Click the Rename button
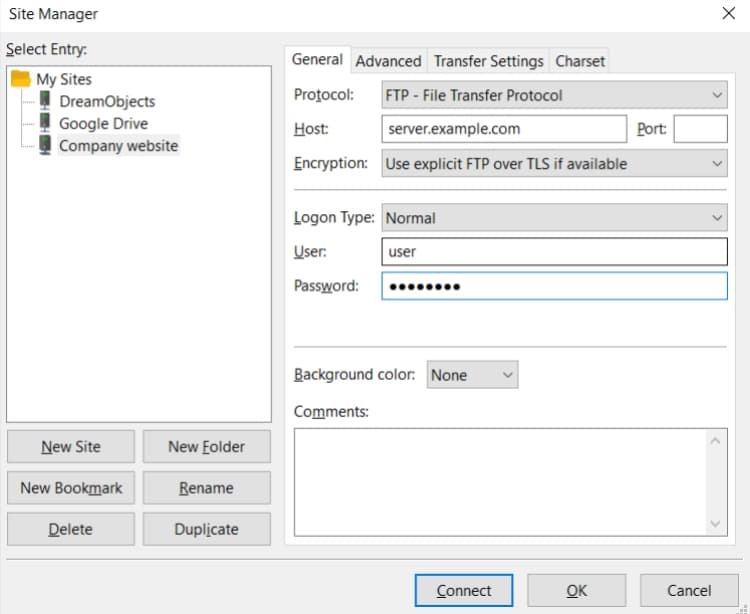Image resolution: width=750 pixels, height=614 pixels. pyautogui.click(x=207, y=488)
